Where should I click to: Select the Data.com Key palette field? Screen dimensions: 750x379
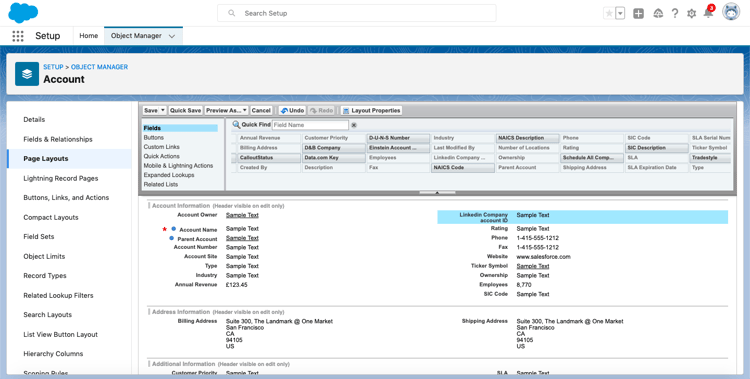pyautogui.click(x=333, y=158)
